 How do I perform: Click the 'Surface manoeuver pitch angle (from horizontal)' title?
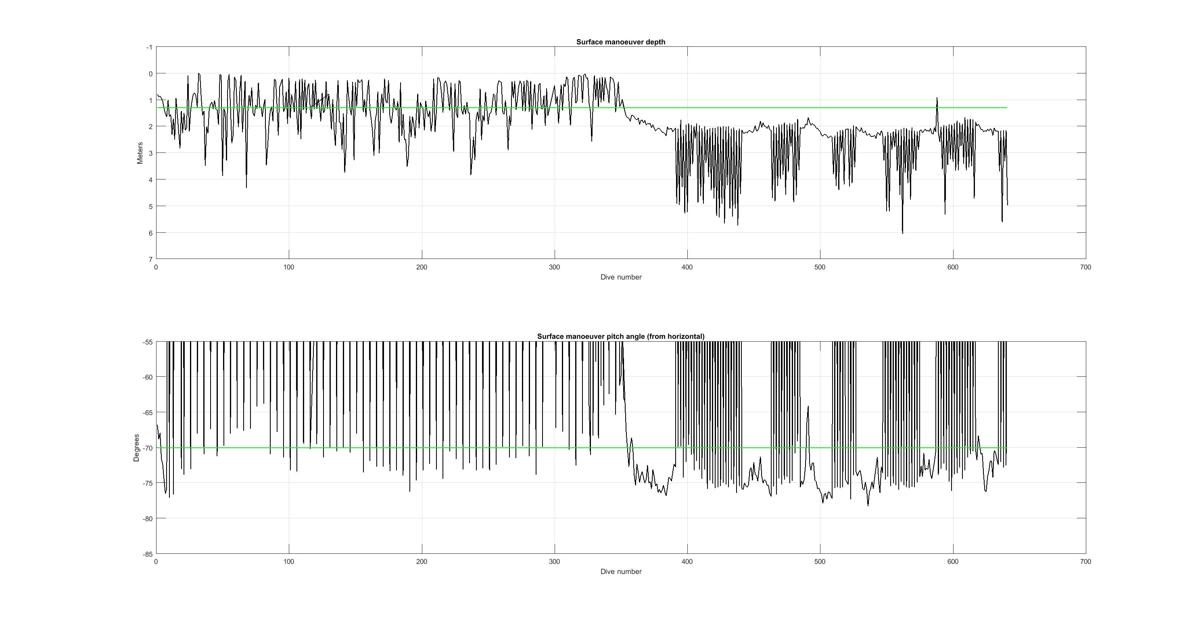pos(620,337)
